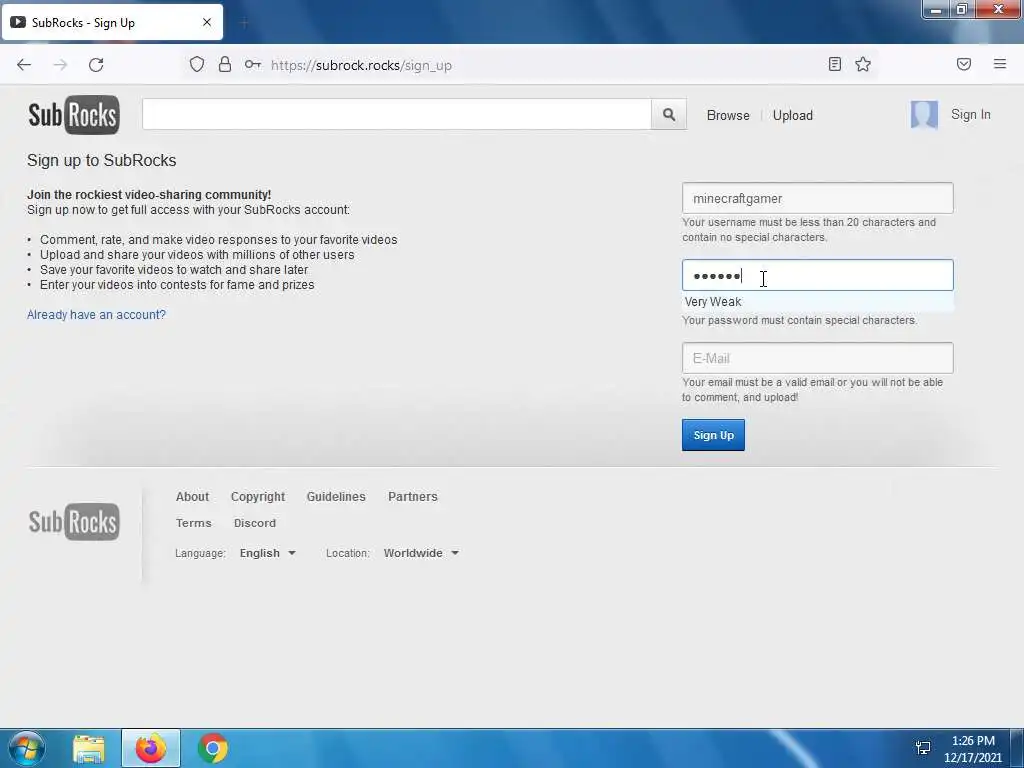
Task: Reload the page with the refresh icon
Action: pyautogui.click(x=96, y=65)
